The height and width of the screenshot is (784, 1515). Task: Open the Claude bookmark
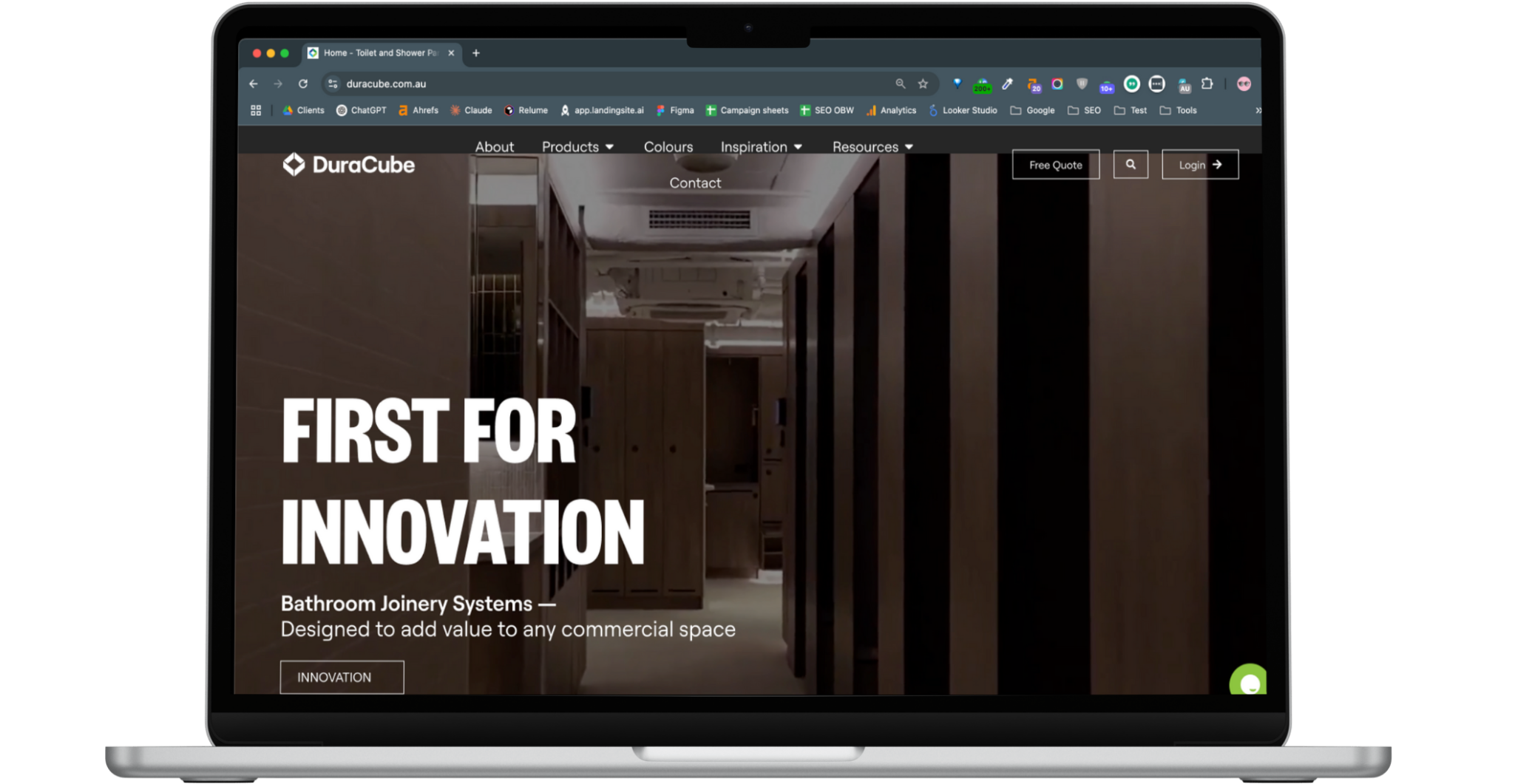[x=471, y=110]
